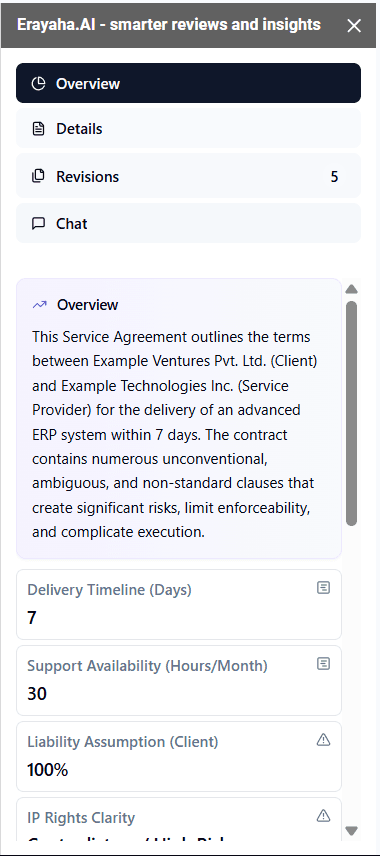
Task: Select the Delivery Timeline (Days) card
Action: [179, 604]
